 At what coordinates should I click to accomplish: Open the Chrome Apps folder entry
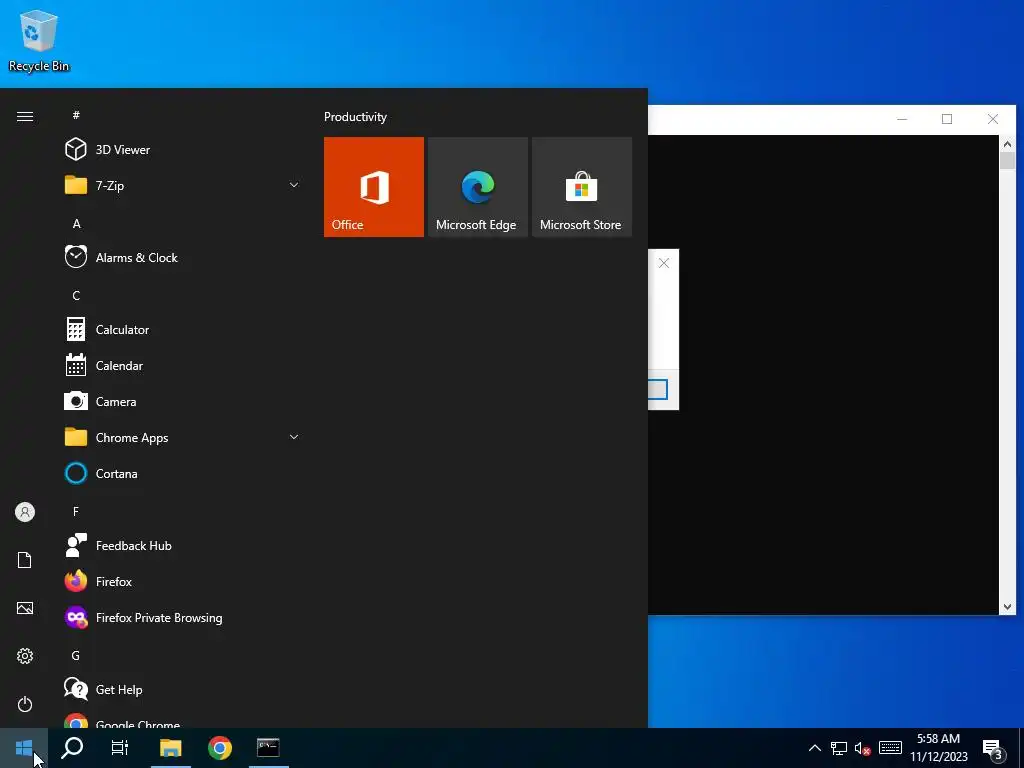click(x=182, y=438)
